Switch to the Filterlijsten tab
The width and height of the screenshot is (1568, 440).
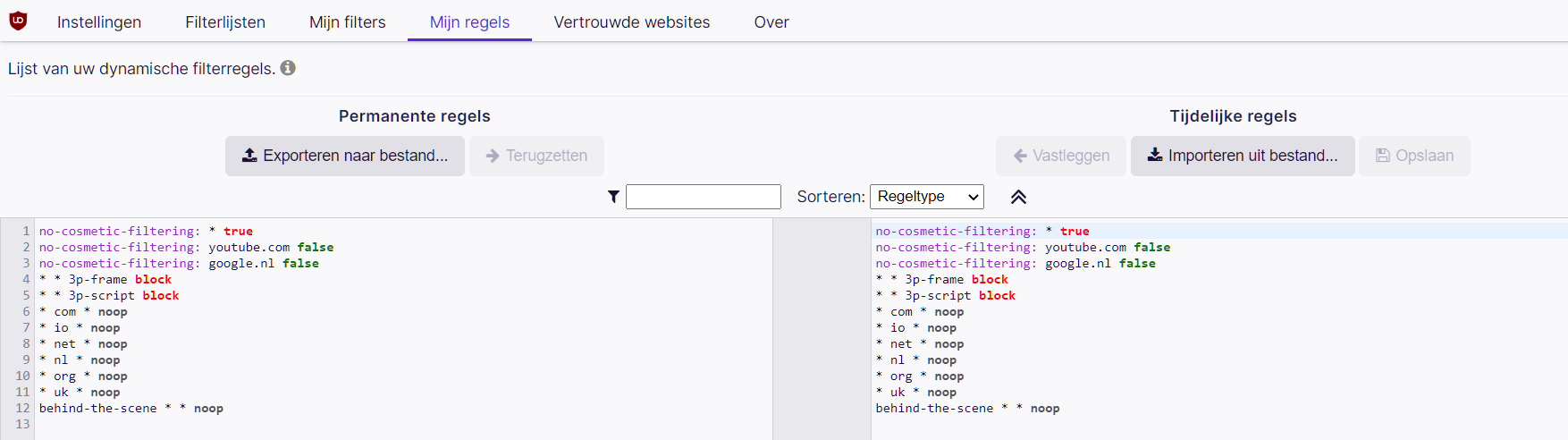(x=225, y=22)
